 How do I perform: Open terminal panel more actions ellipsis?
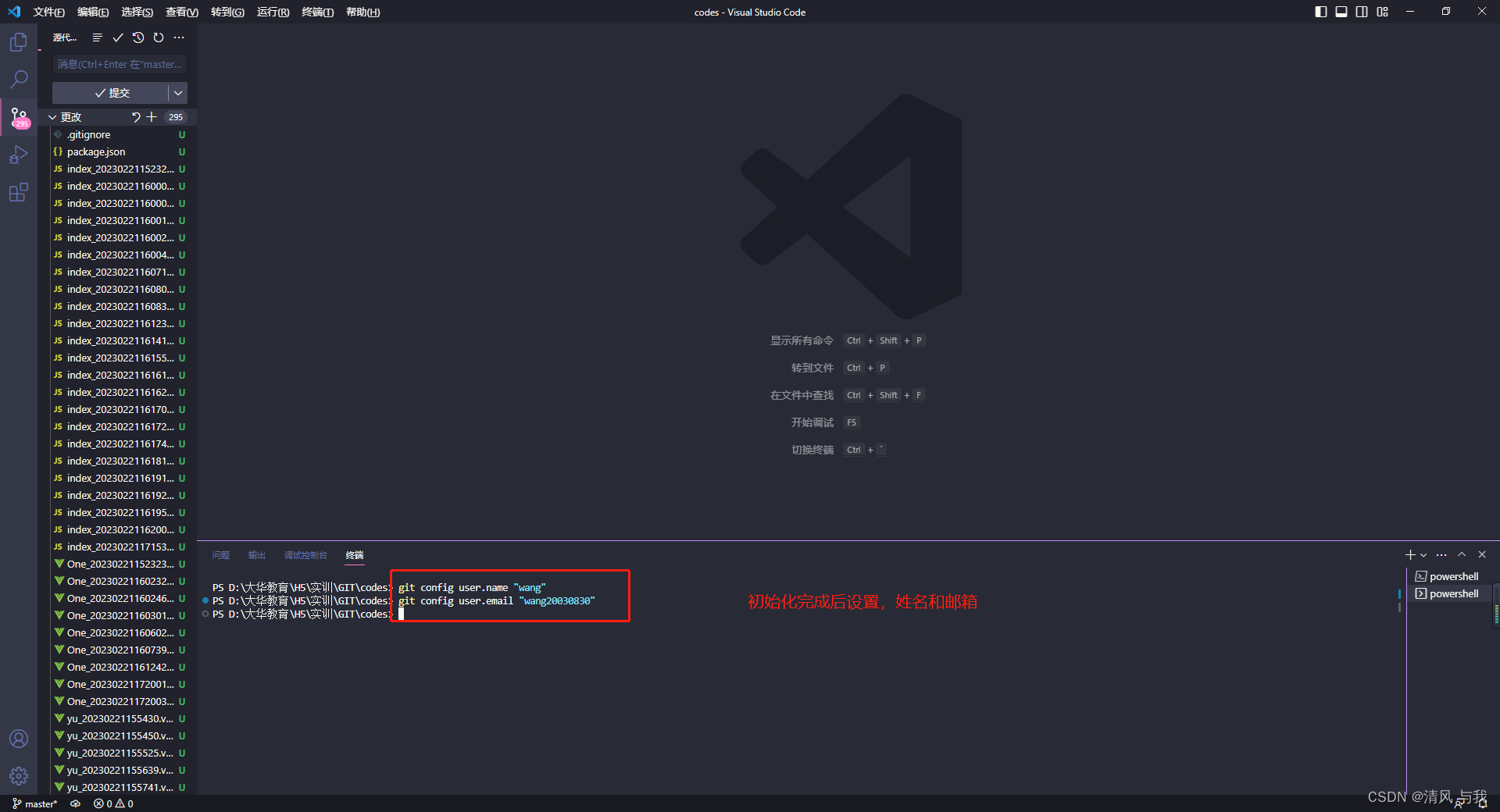(1441, 554)
